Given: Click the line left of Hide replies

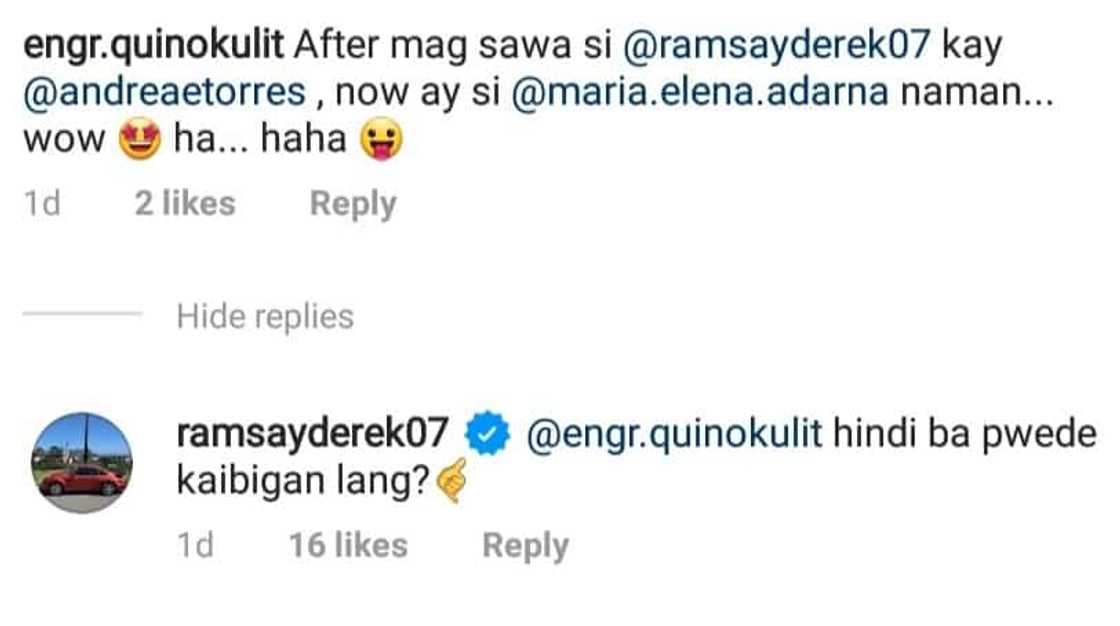Looking at the screenshot, I should click(x=83, y=314).
